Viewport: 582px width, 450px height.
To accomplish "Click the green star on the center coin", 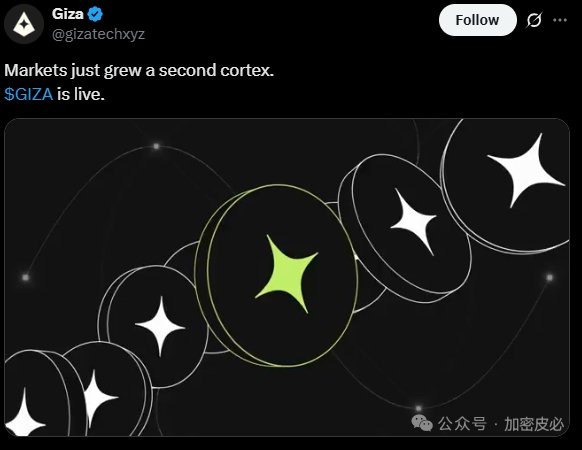I will tap(286, 274).
